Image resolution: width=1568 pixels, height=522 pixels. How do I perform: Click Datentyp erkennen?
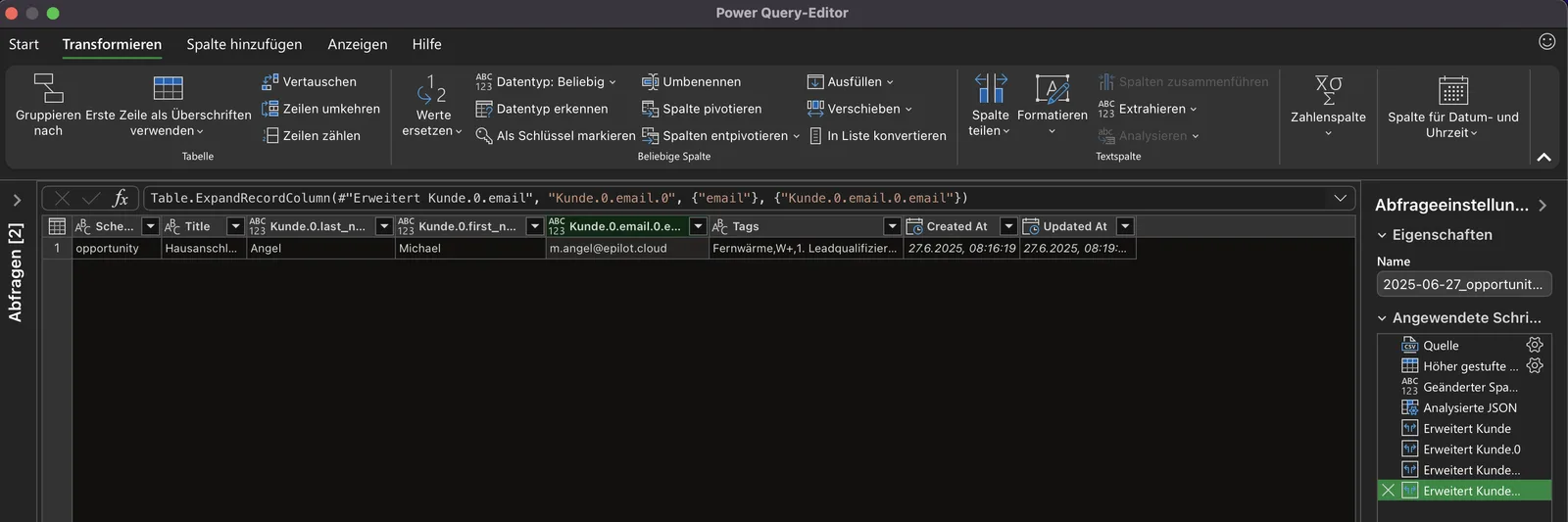pyautogui.click(x=542, y=109)
